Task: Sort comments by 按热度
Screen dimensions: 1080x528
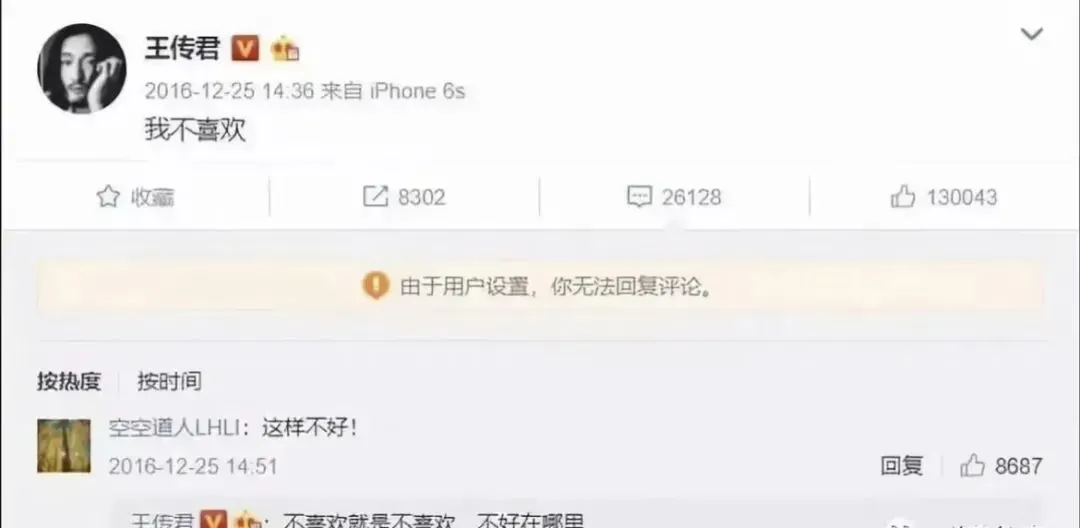Action: click(x=69, y=381)
